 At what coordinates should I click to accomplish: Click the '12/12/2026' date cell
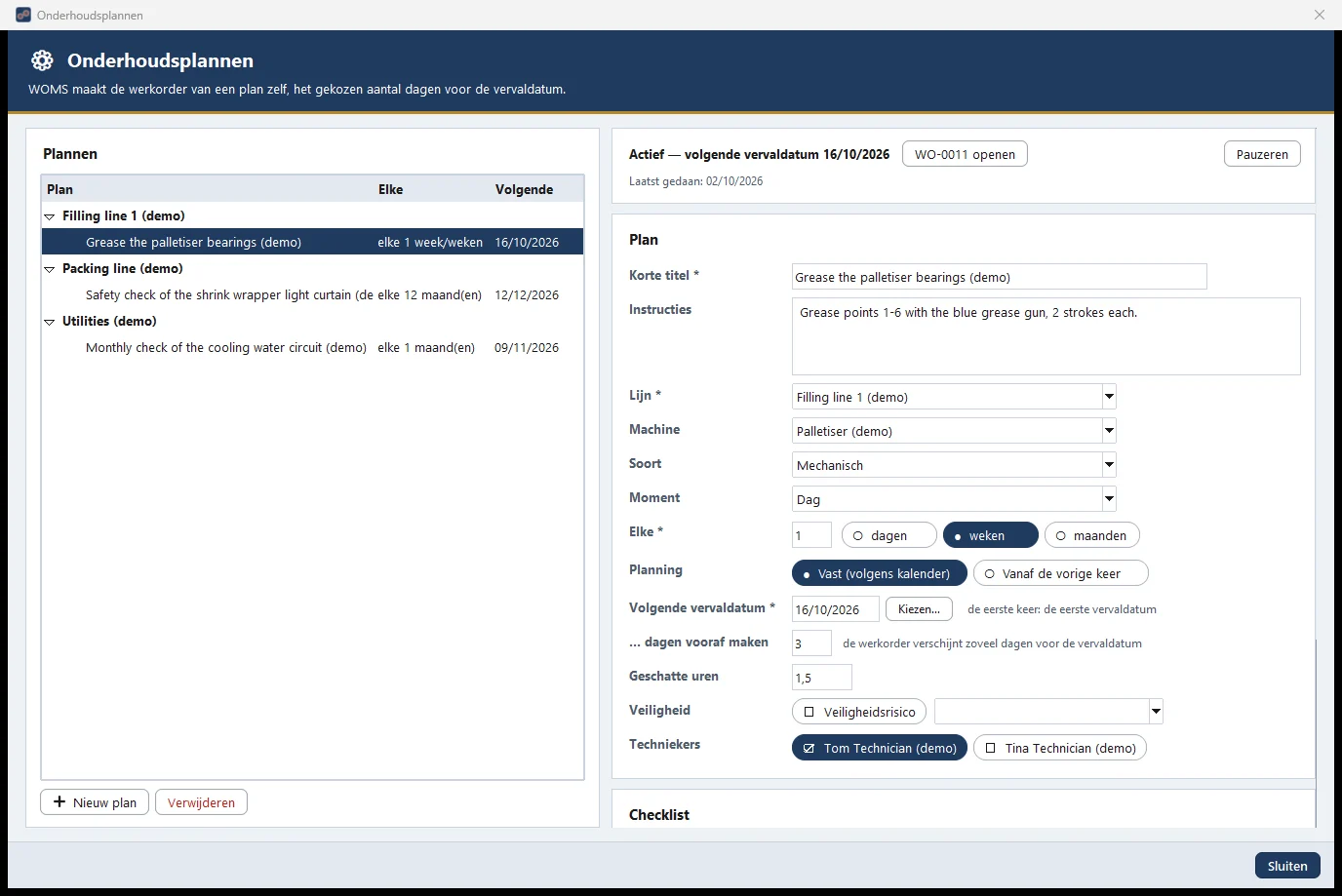(x=527, y=294)
